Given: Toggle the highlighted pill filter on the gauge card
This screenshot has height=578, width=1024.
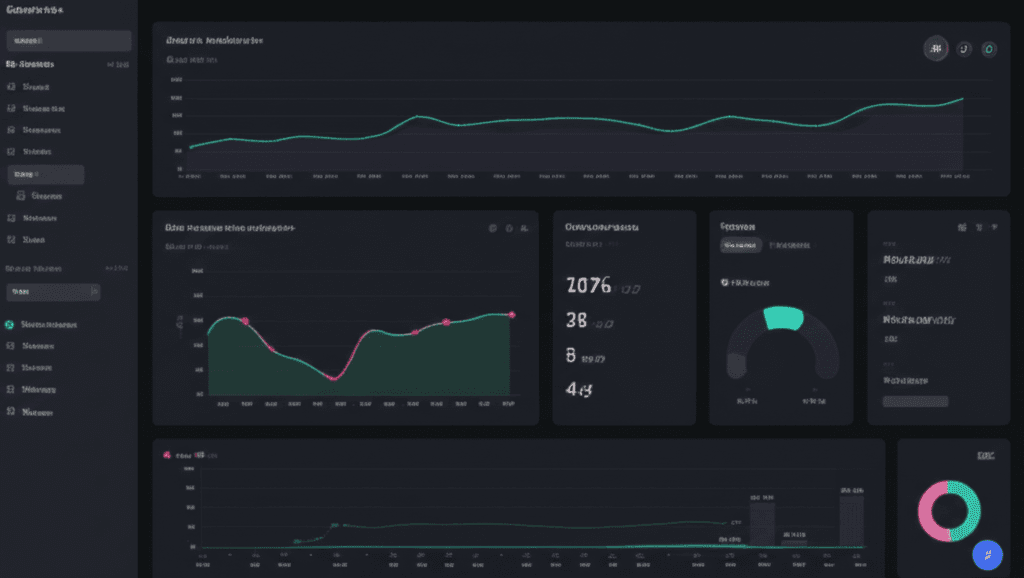Looking at the screenshot, I should [x=740, y=245].
